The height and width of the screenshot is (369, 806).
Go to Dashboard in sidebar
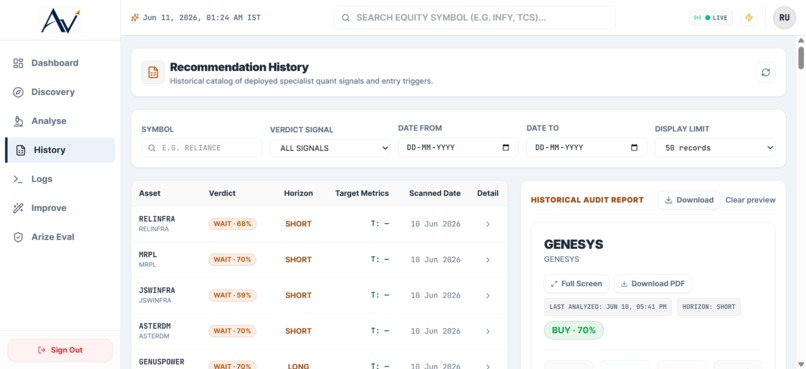[60, 63]
